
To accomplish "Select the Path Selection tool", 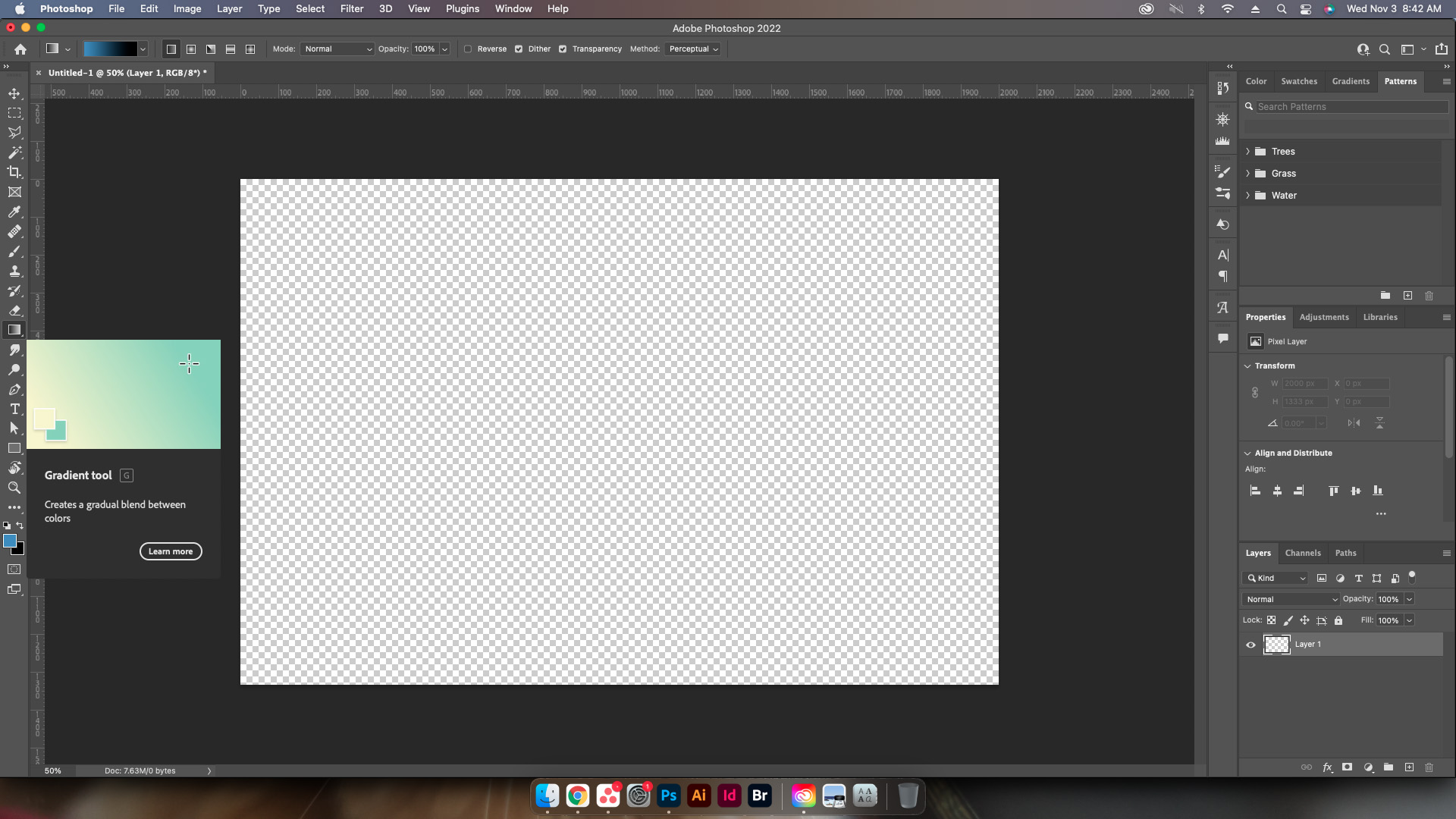I will (14, 428).
